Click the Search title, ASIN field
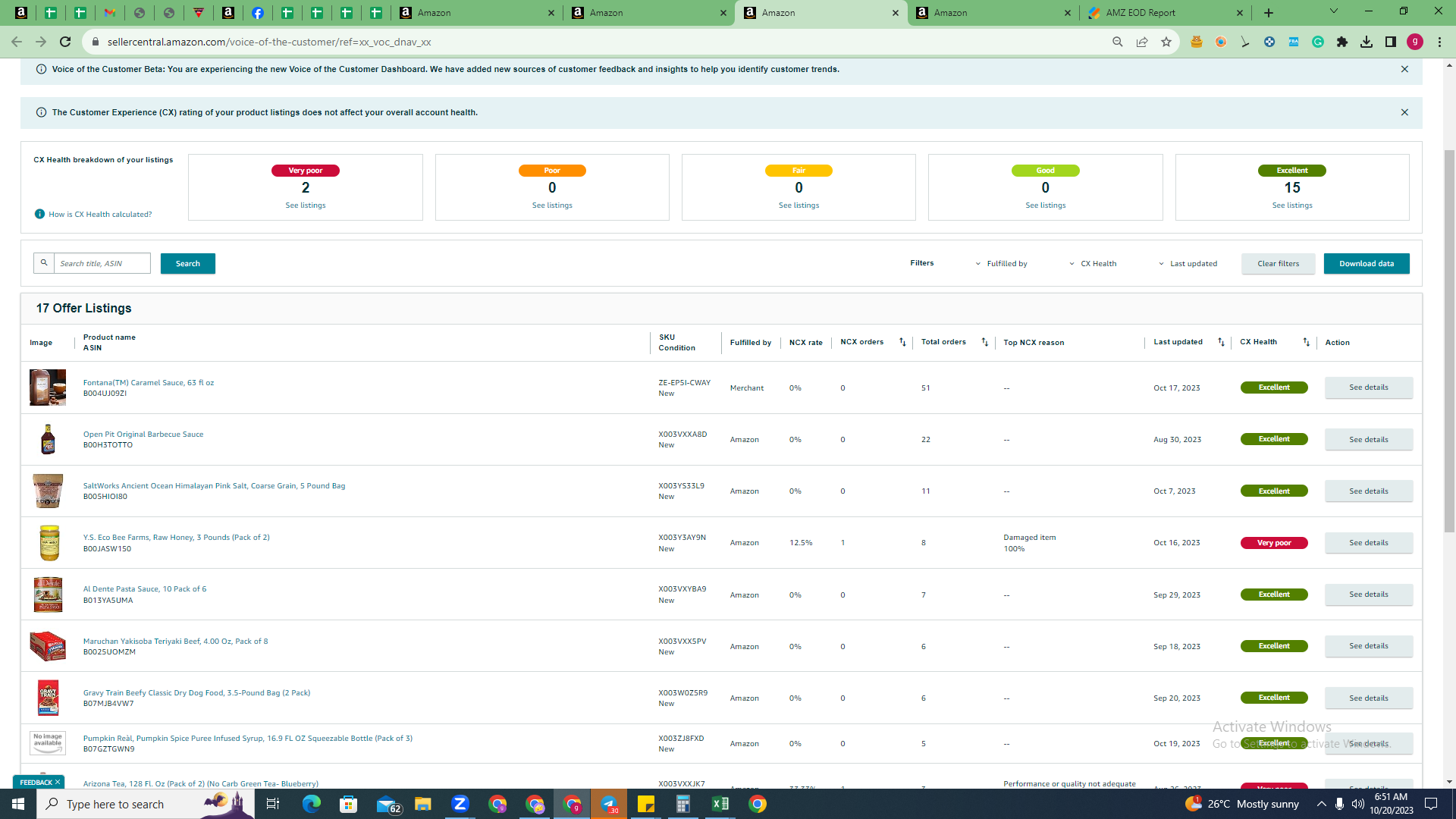Screen dimensions: 1456x819 [x=102, y=263]
